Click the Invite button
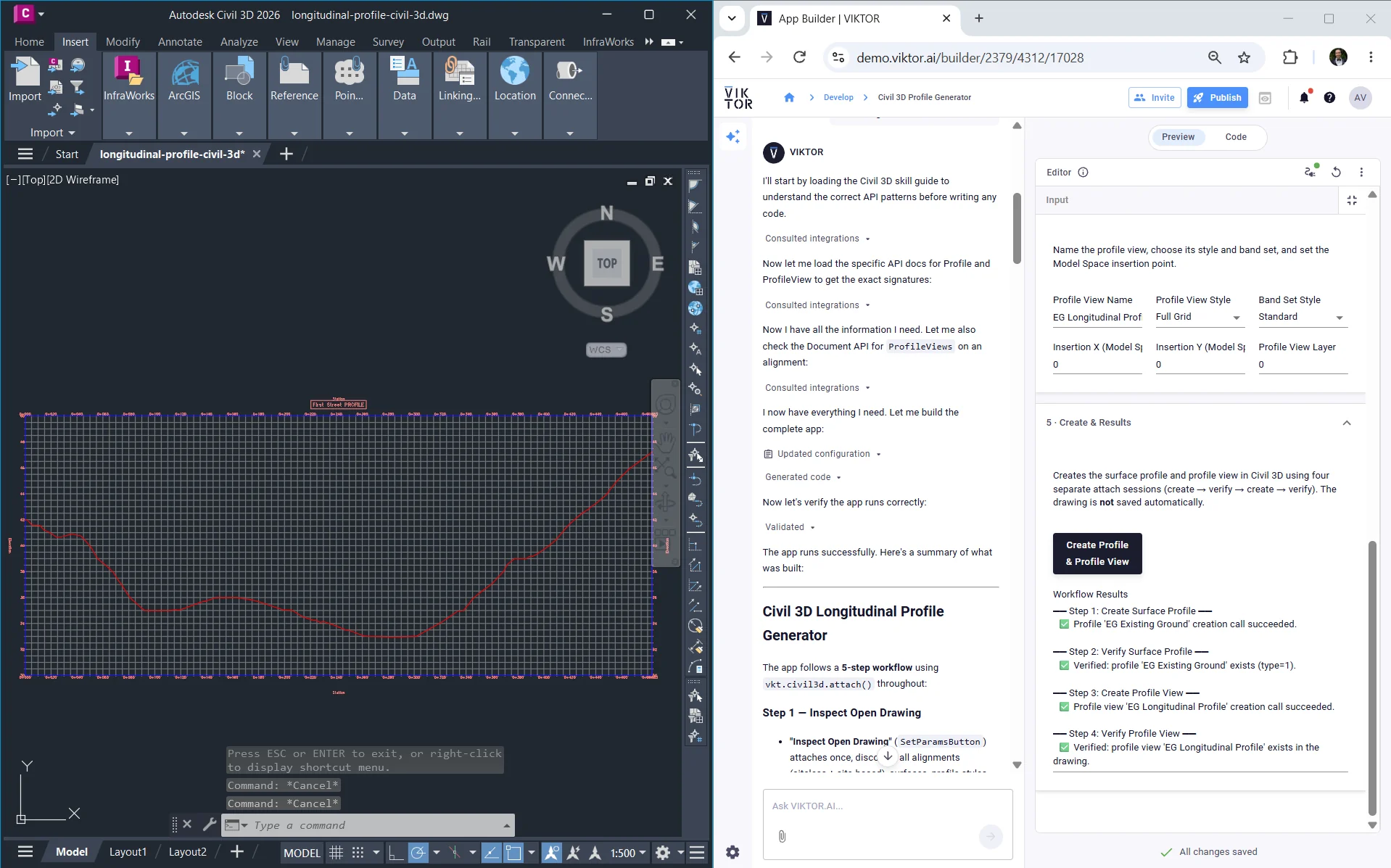This screenshot has height=868, width=1391. [x=1155, y=97]
